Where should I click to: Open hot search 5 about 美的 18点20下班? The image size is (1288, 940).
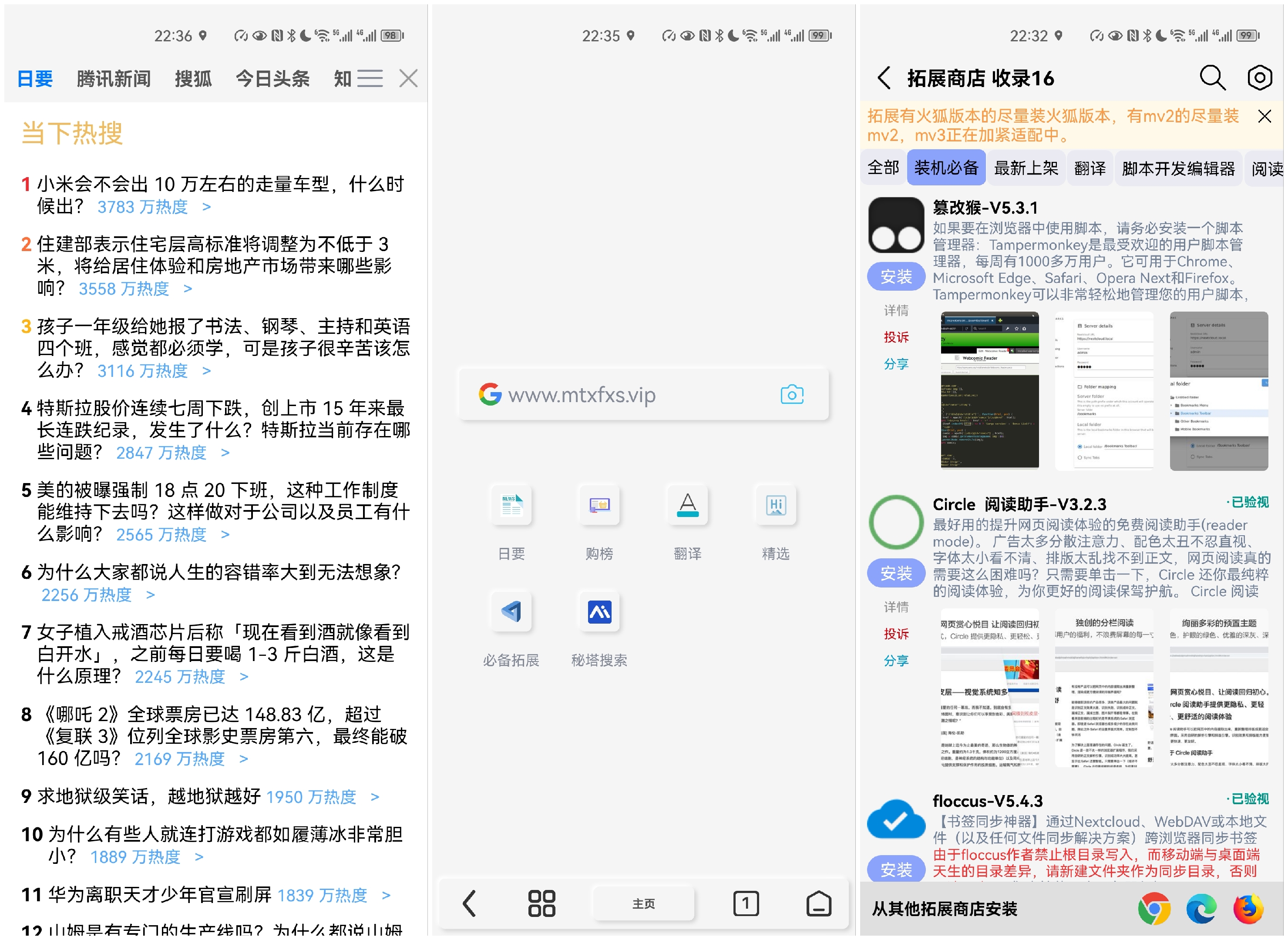216,512
